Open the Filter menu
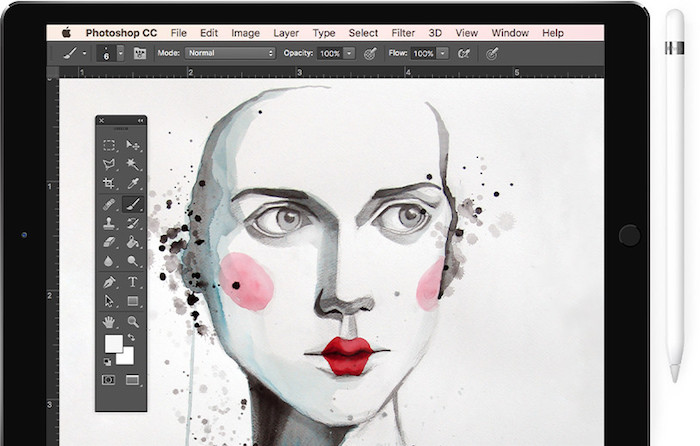The width and height of the screenshot is (700, 446). point(404,33)
